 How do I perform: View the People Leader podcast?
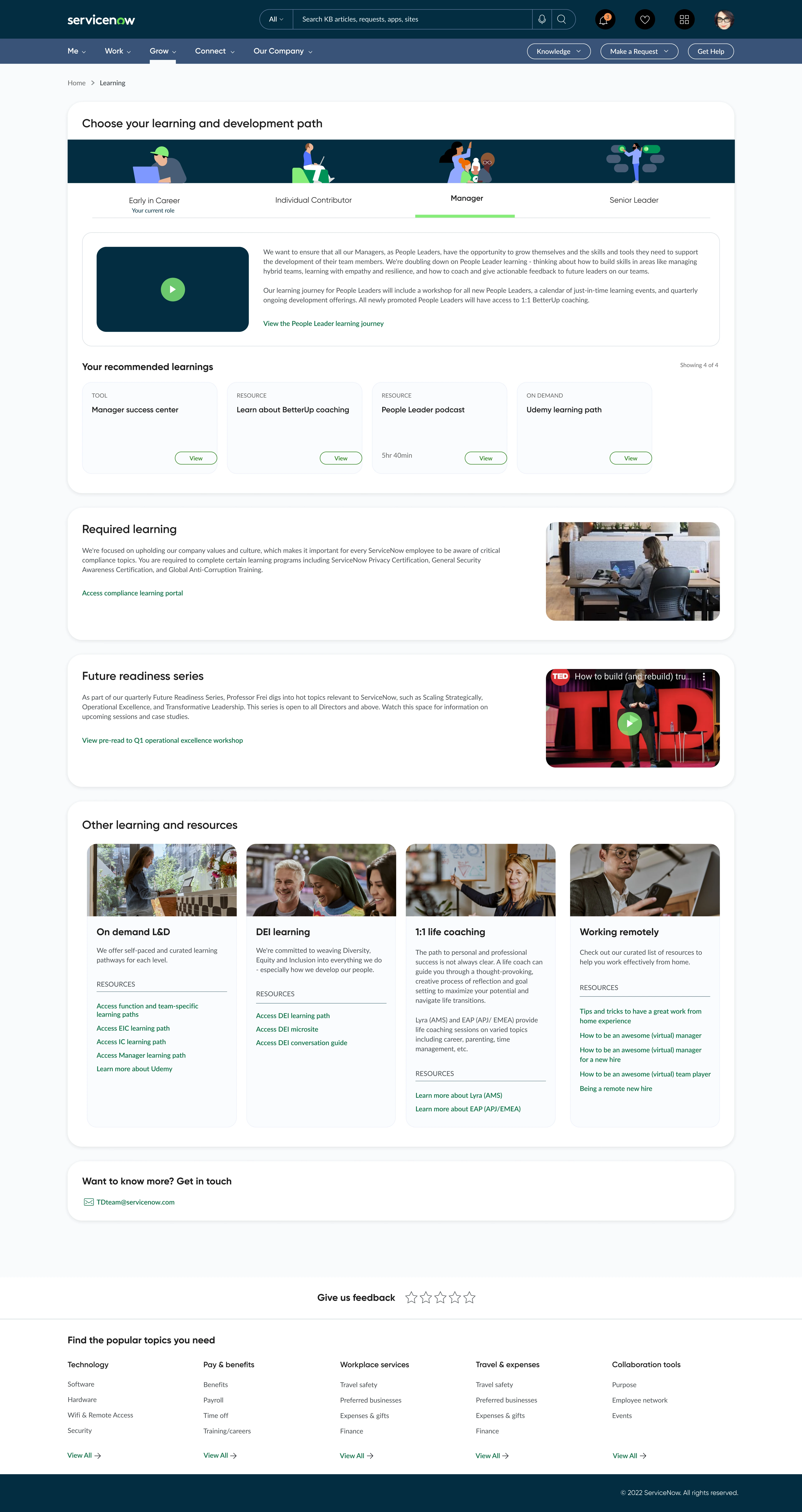coord(486,458)
